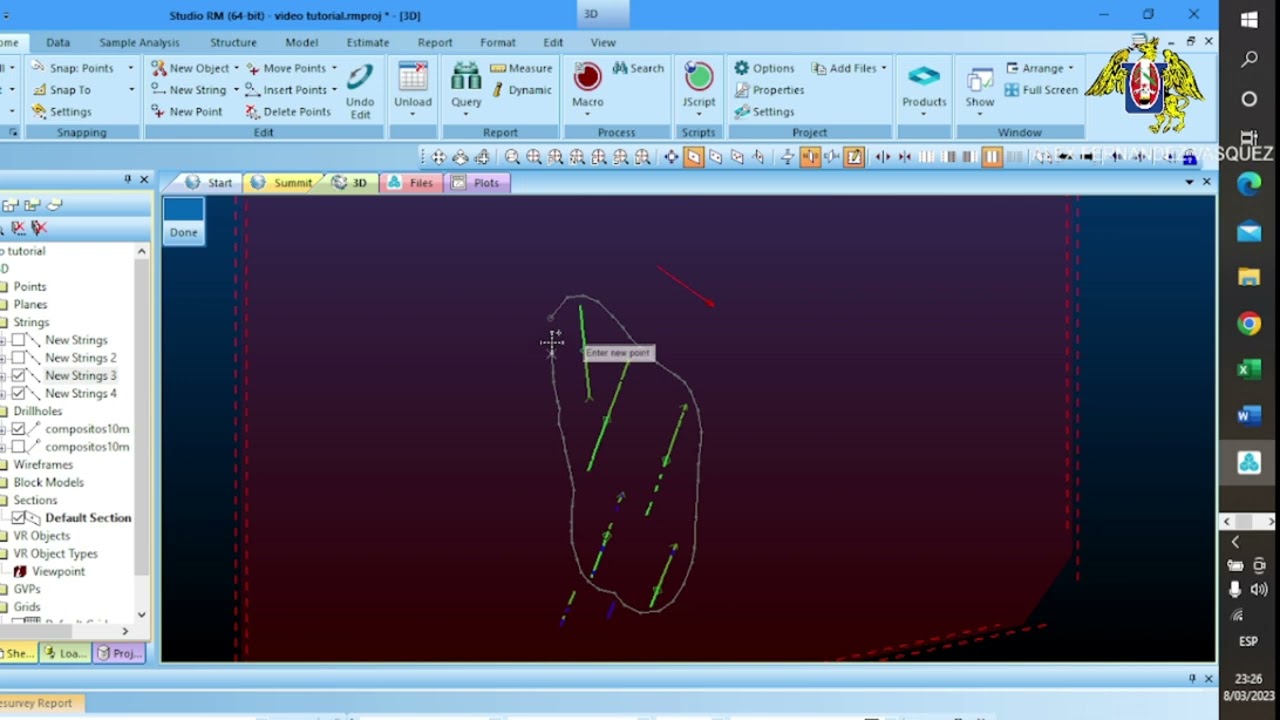Open Excel from the Windows taskbar
The height and width of the screenshot is (720, 1280).
(1249, 370)
